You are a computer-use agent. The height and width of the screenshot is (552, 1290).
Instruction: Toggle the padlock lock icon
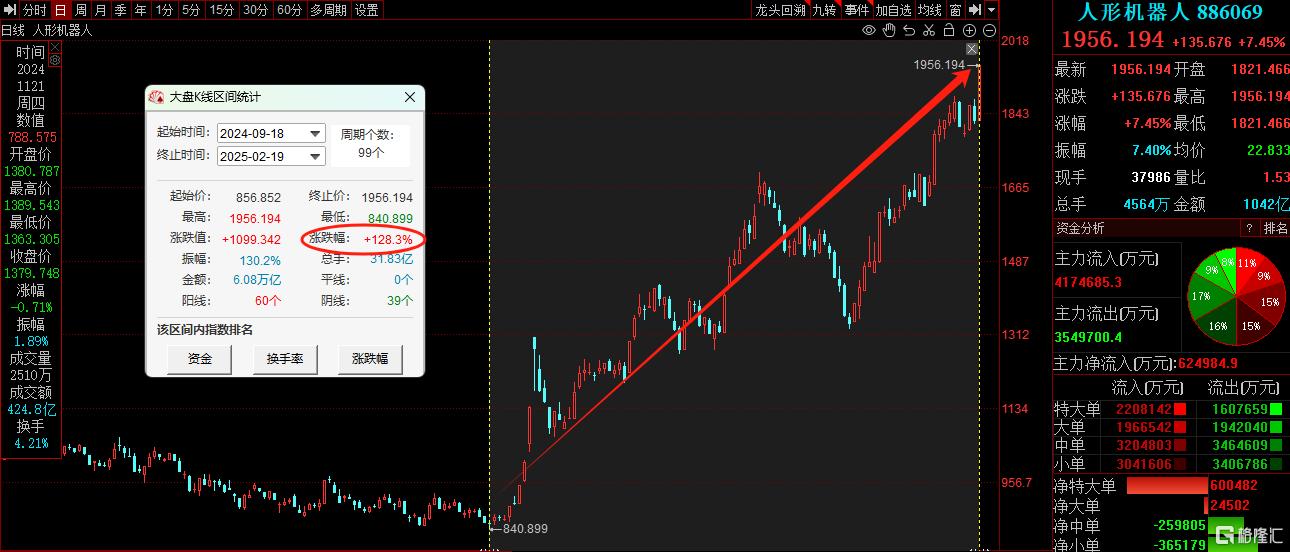tap(949, 31)
